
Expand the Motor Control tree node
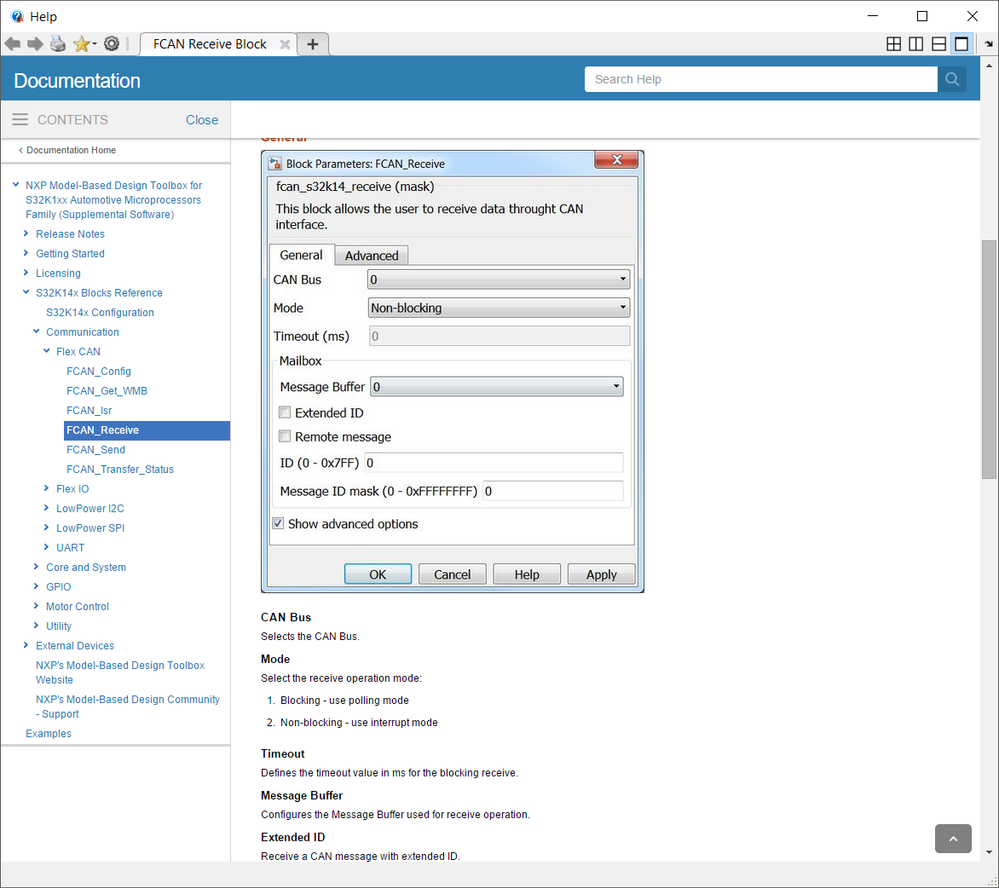(x=36, y=606)
